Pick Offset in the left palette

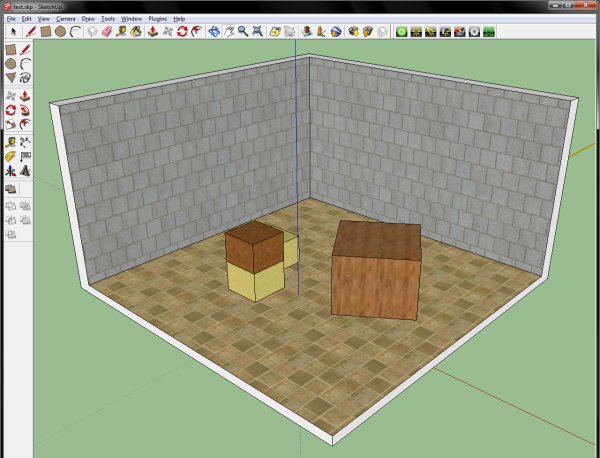point(25,124)
